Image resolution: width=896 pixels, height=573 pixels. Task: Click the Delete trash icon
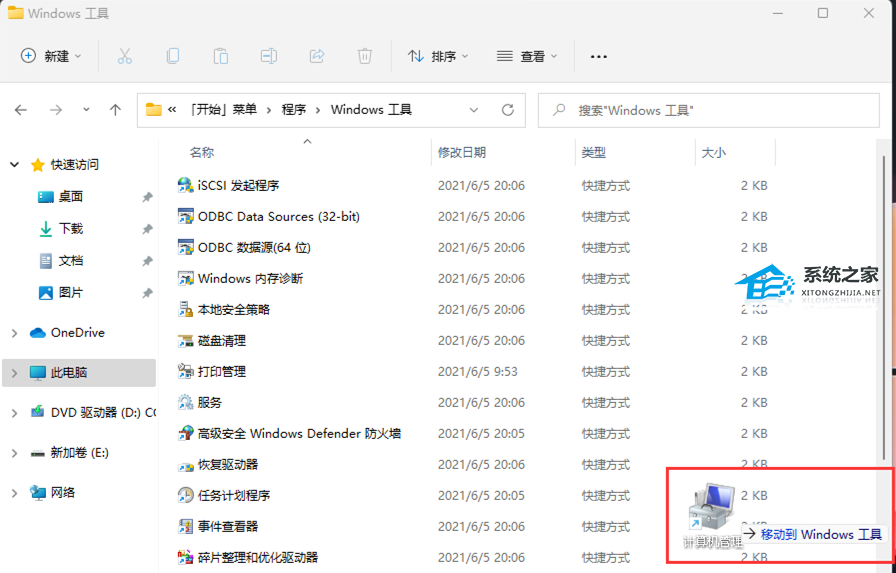click(x=365, y=56)
